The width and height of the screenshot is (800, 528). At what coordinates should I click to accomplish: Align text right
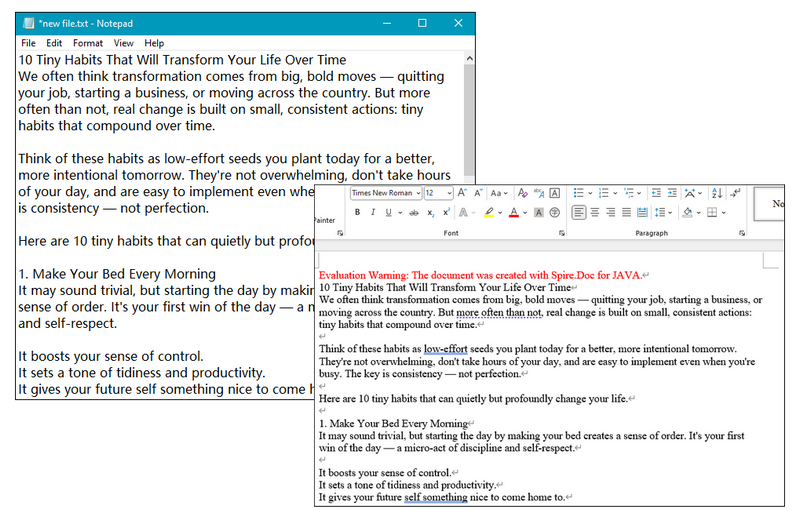coord(611,212)
